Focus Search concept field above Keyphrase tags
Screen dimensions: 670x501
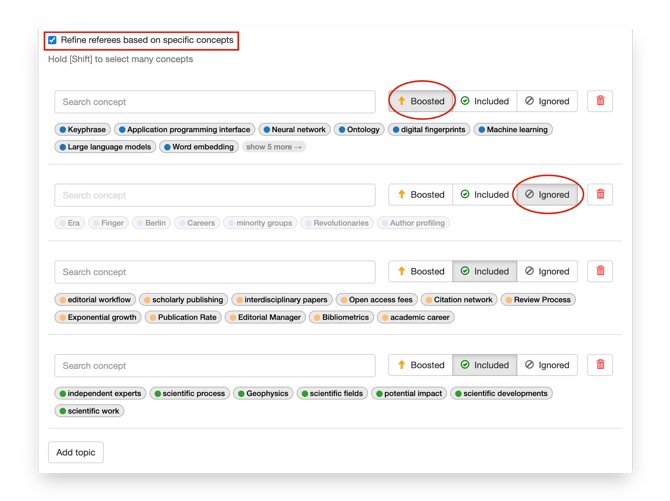click(215, 102)
